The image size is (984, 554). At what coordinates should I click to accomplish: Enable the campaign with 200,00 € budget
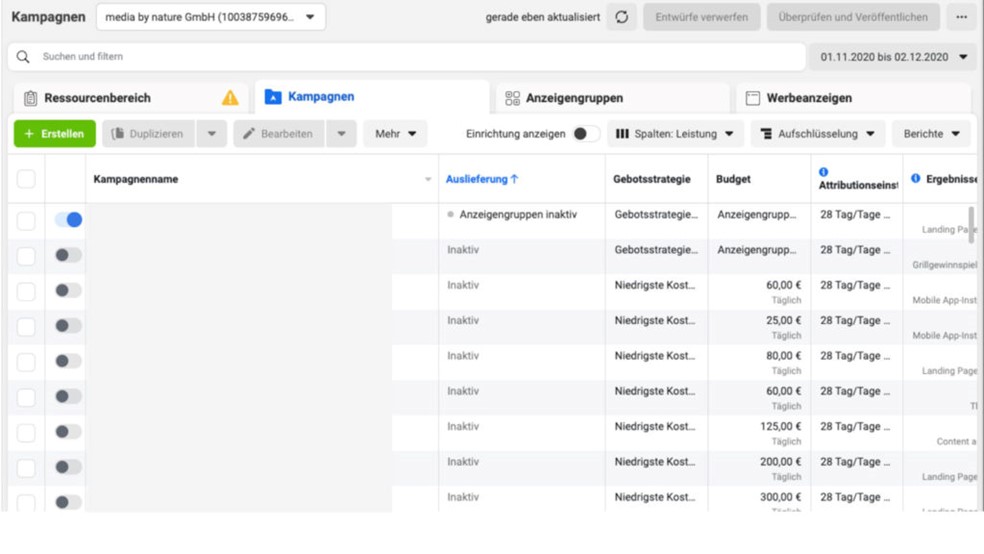click(68, 467)
